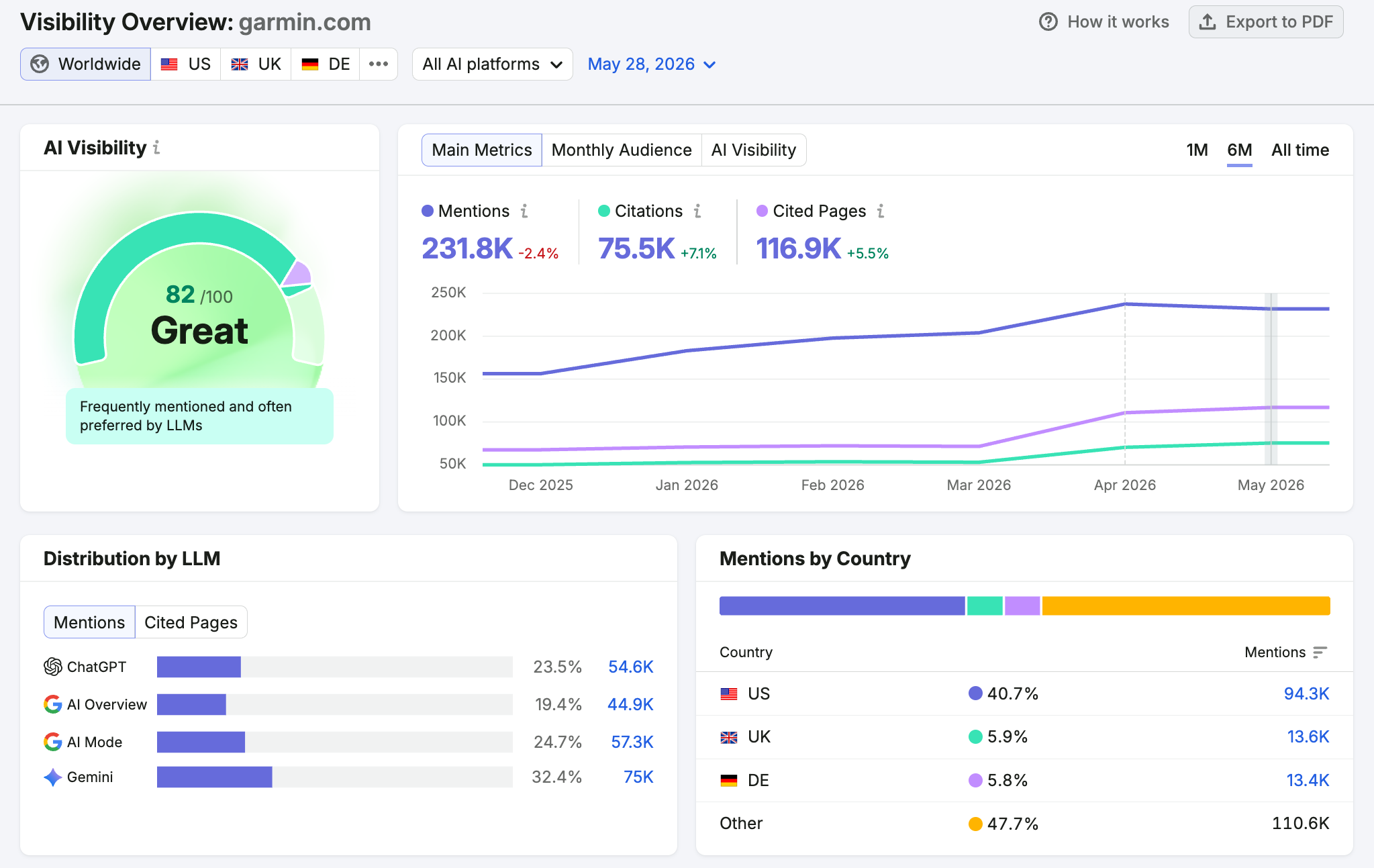Open the All AI platforms dropdown
This screenshot has width=1374, height=868.
pyautogui.click(x=492, y=64)
